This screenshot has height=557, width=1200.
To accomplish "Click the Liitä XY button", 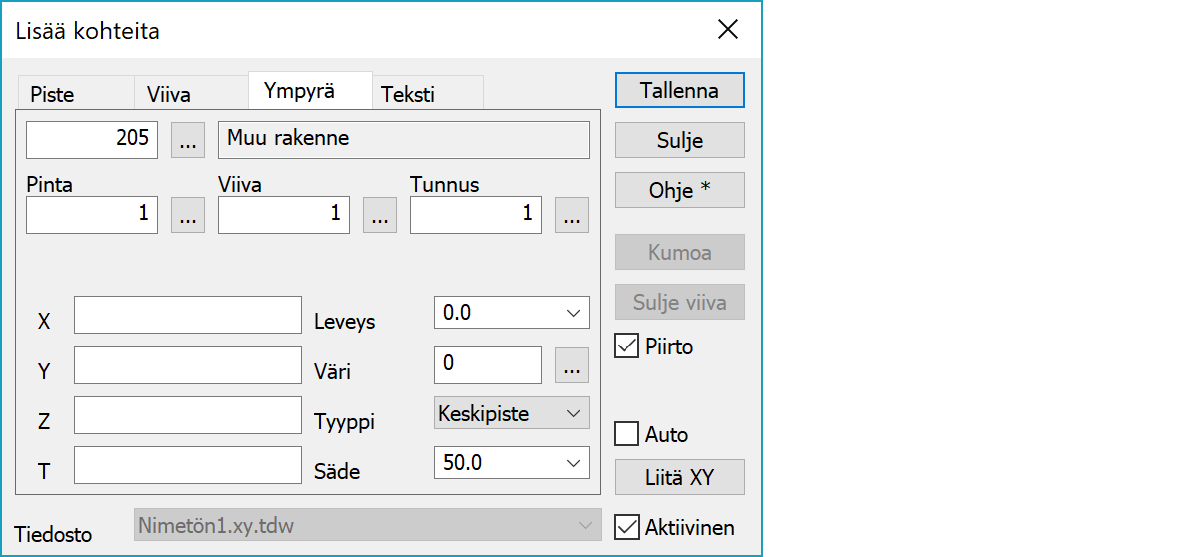I will (679, 477).
